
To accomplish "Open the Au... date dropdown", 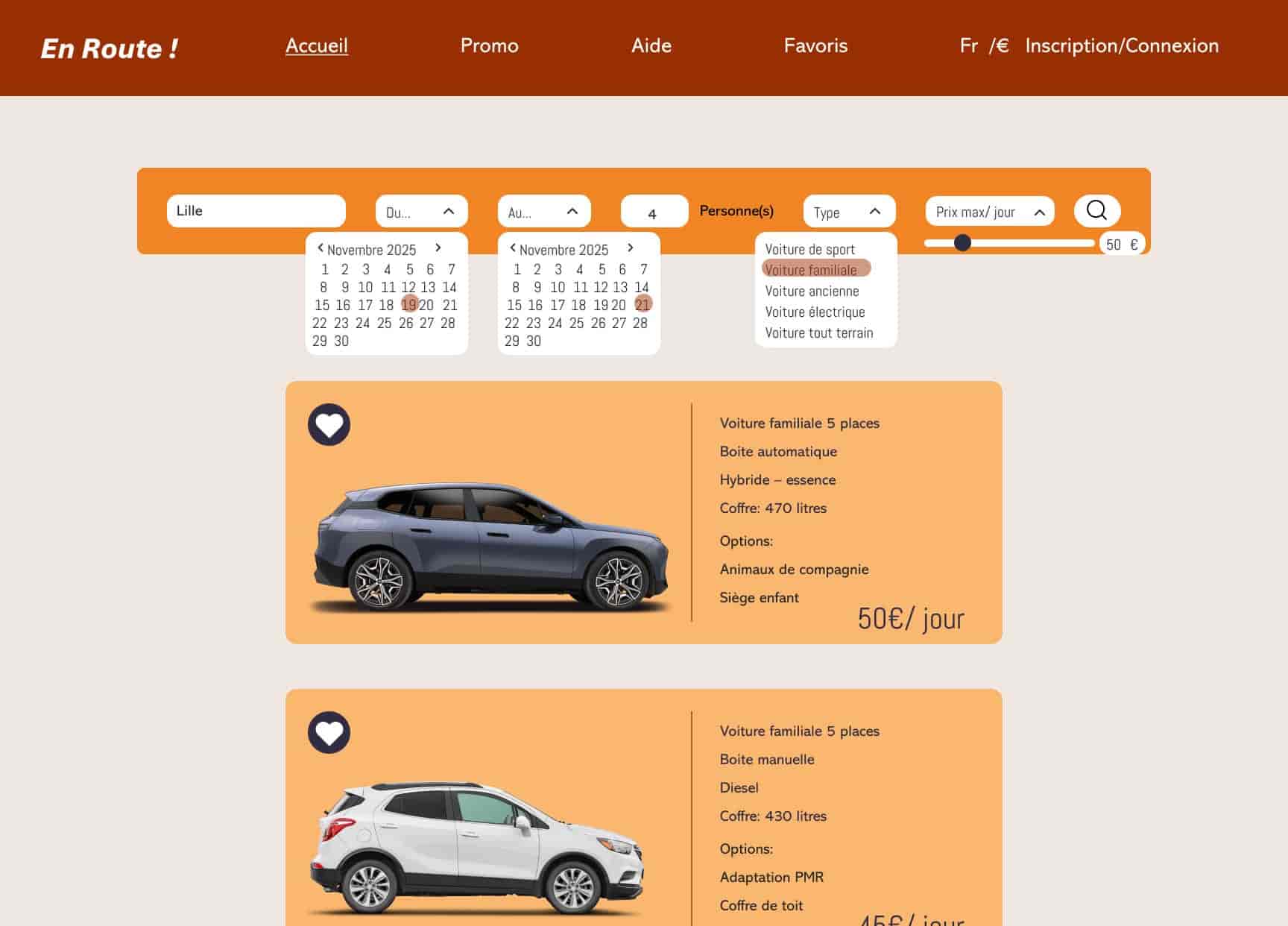I will [x=543, y=210].
